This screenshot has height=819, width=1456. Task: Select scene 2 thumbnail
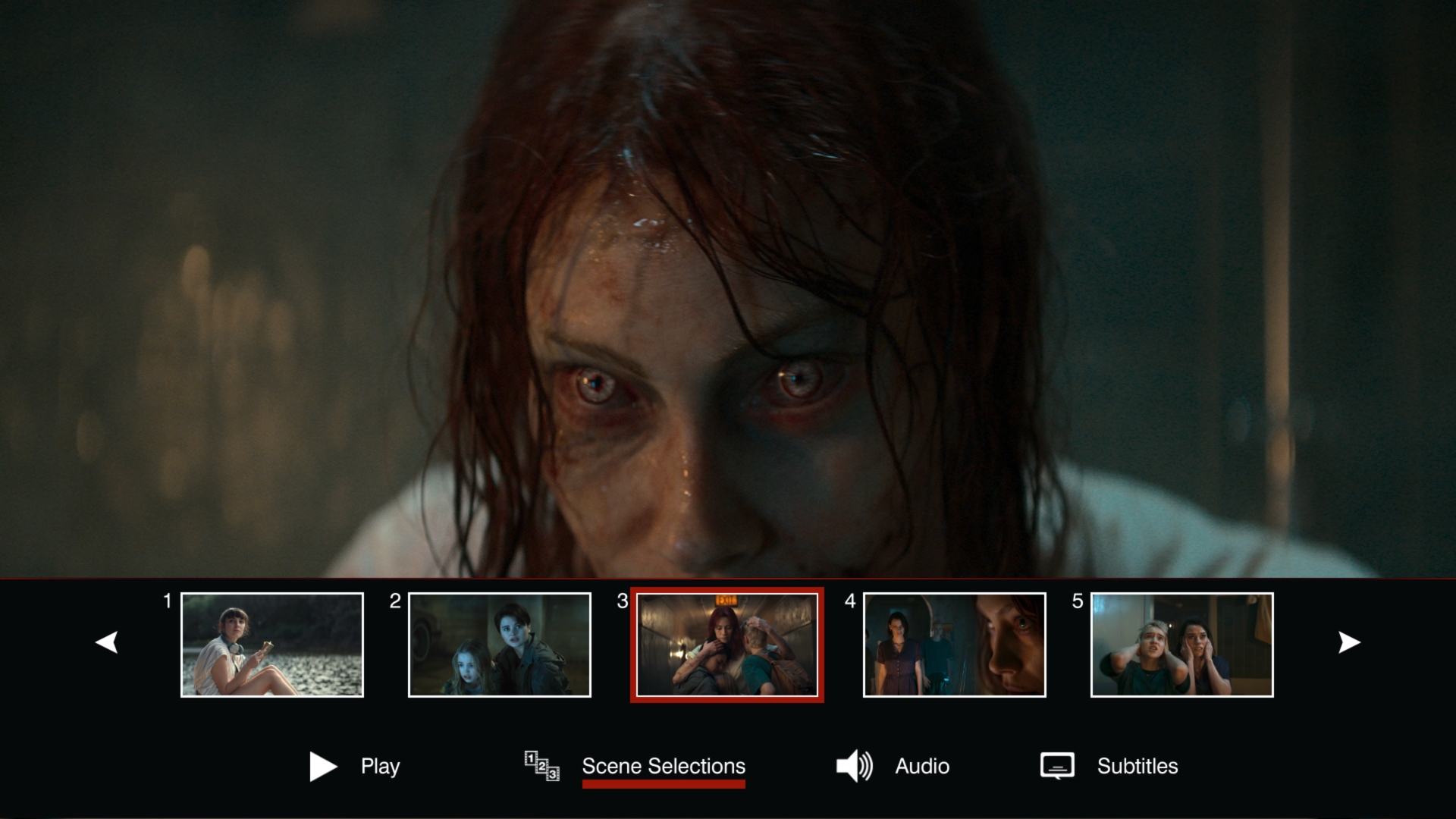point(500,645)
